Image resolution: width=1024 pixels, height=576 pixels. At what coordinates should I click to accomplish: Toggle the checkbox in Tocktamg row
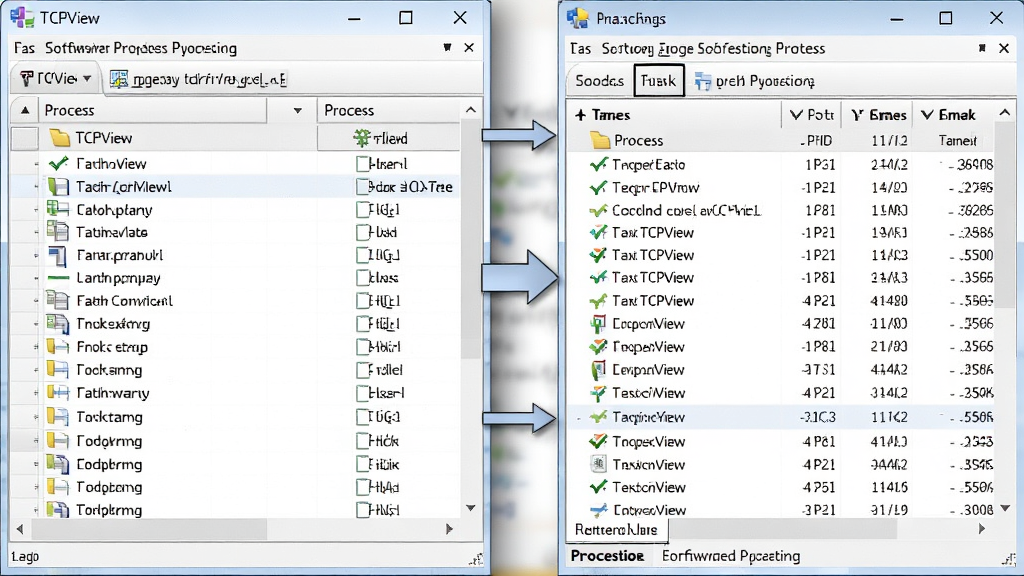(x=362, y=417)
